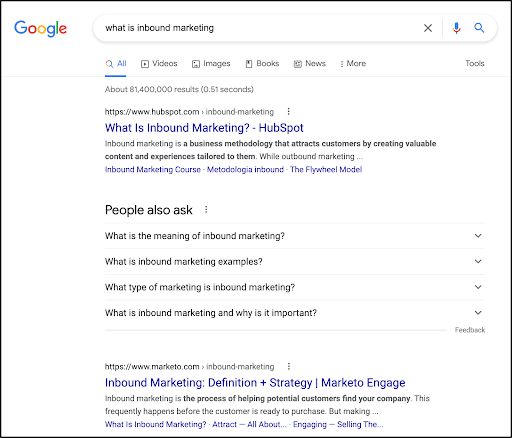Screen dimensions: 512x438
Task: Open the 'Engaging — Selling The...' sitelink
Action: click(x=338, y=424)
